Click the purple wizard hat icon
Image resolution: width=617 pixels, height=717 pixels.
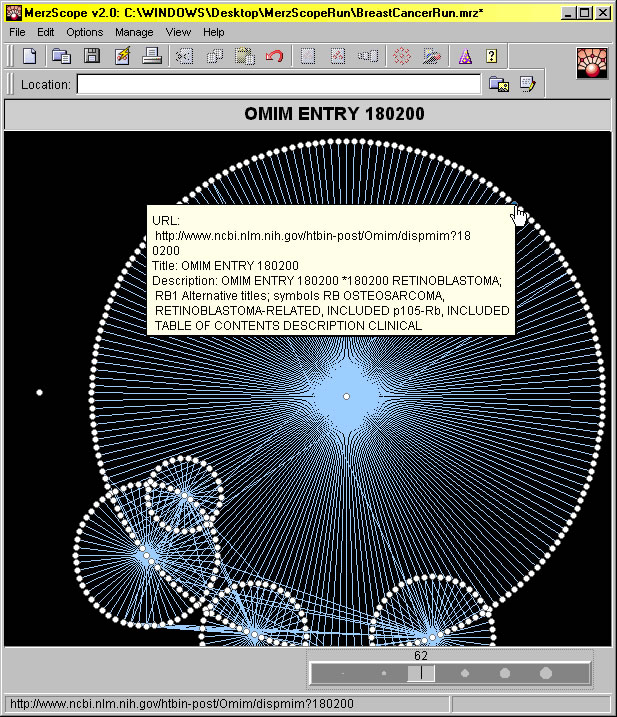click(x=464, y=56)
